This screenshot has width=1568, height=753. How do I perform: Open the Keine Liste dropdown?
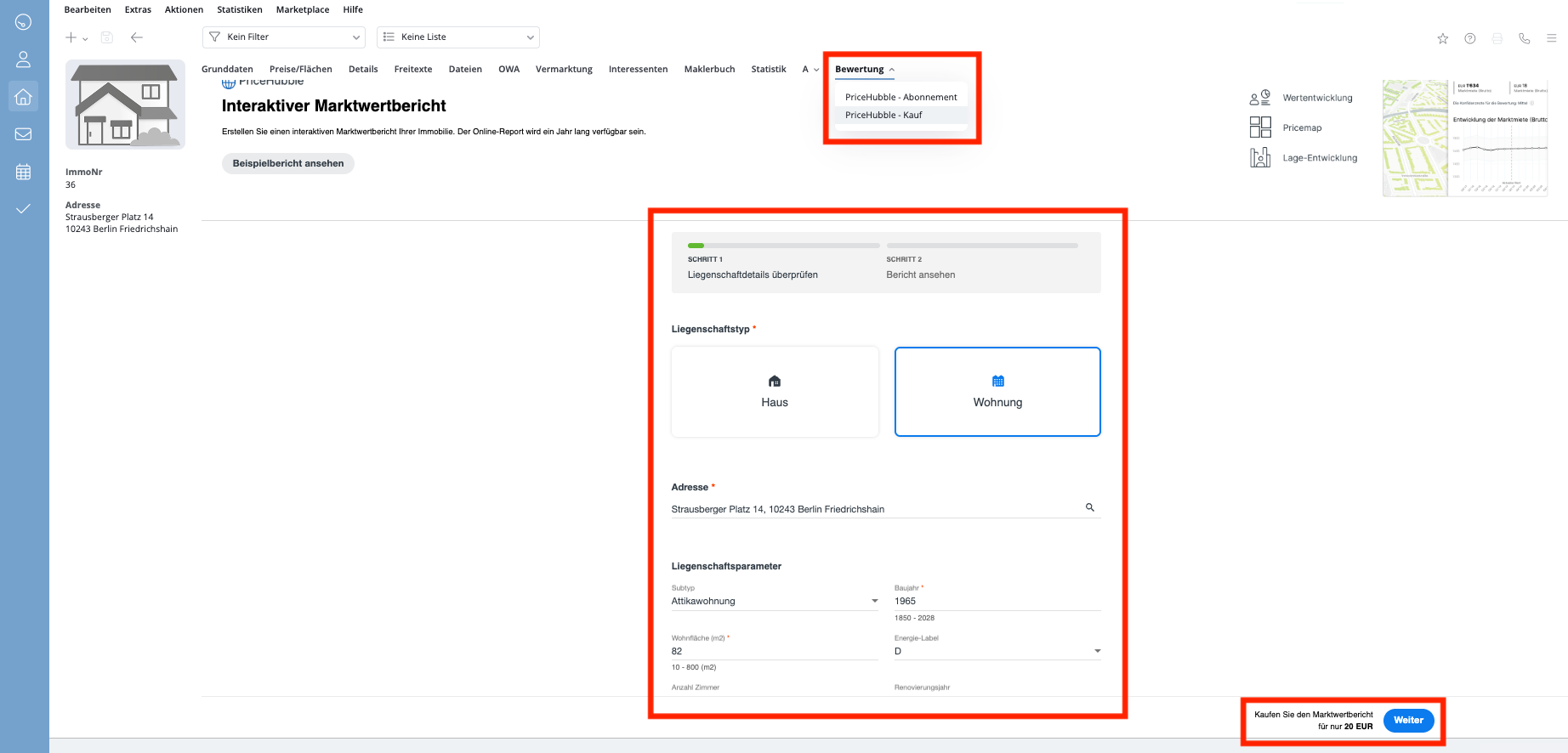coord(457,37)
